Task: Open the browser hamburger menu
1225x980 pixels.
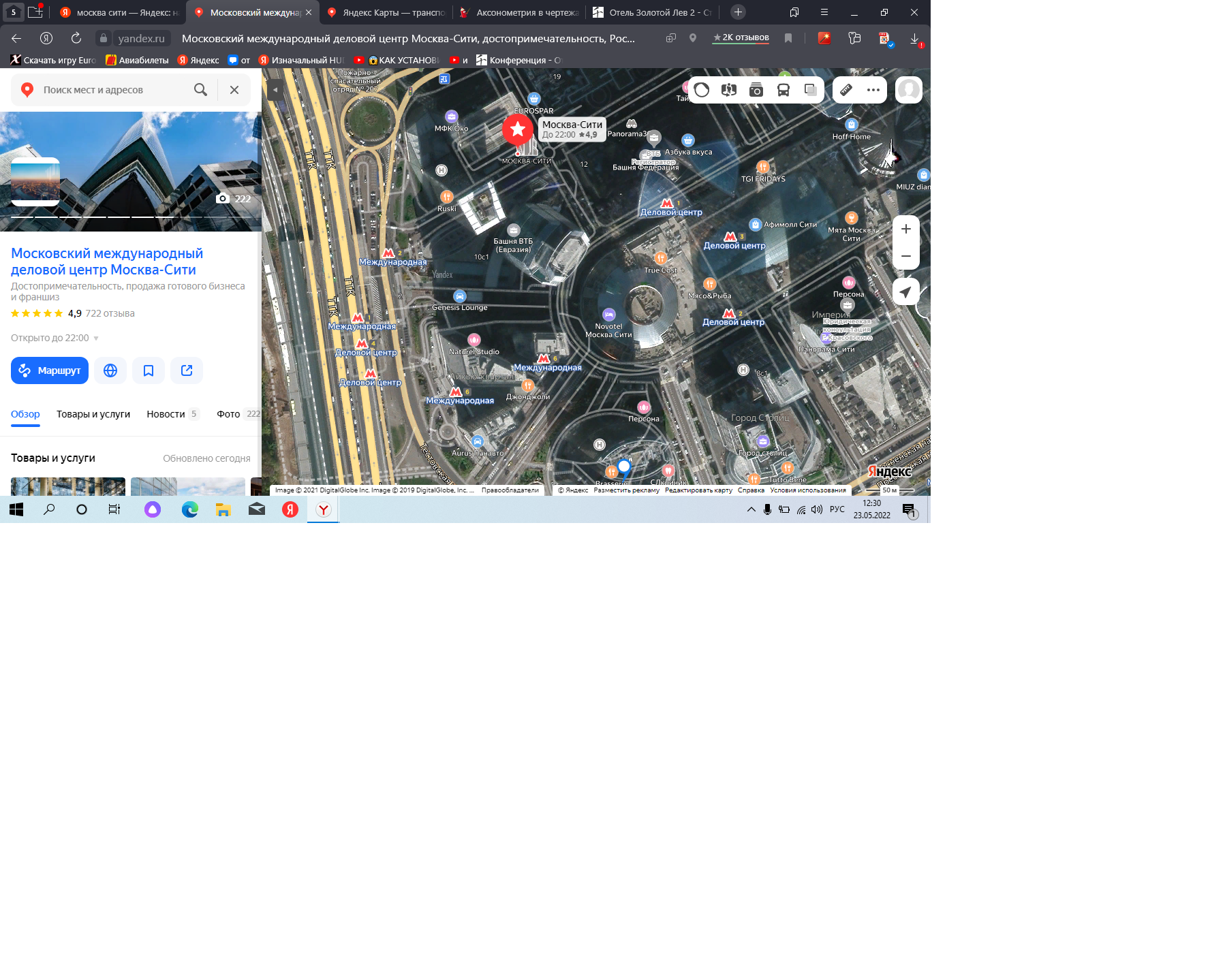Action: coord(824,12)
